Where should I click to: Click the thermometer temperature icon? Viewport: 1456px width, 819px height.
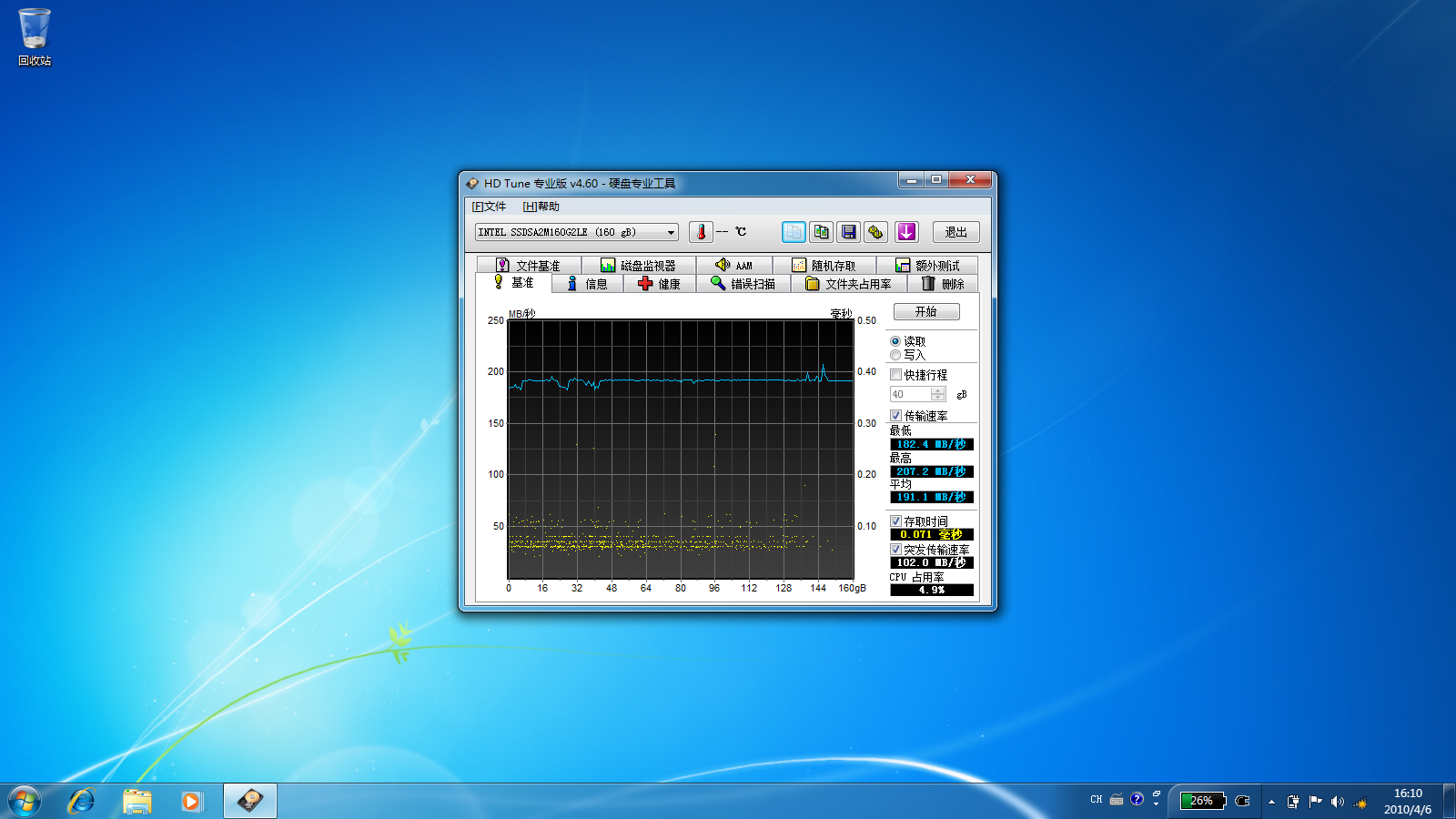[701, 232]
